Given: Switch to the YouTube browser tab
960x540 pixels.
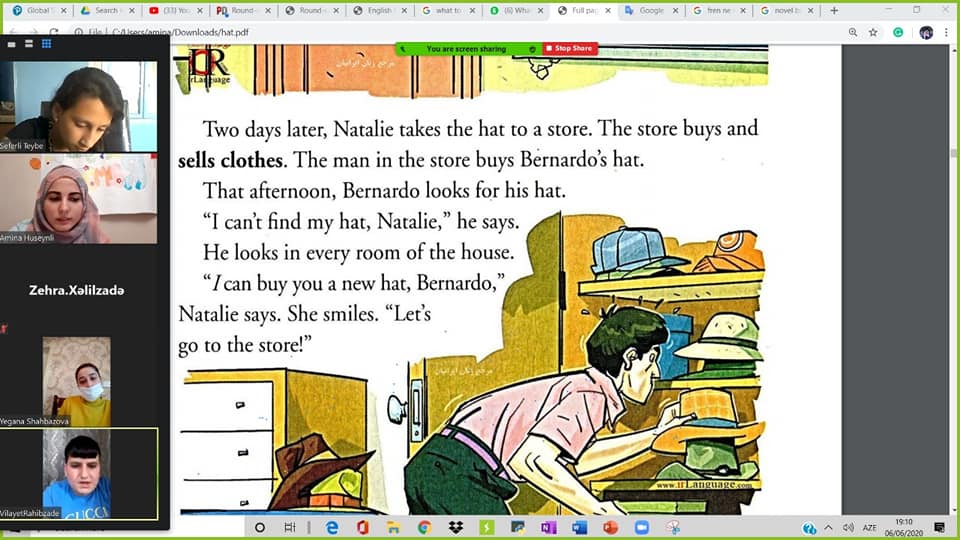Looking at the screenshot, I should click(x=176, y=10).
